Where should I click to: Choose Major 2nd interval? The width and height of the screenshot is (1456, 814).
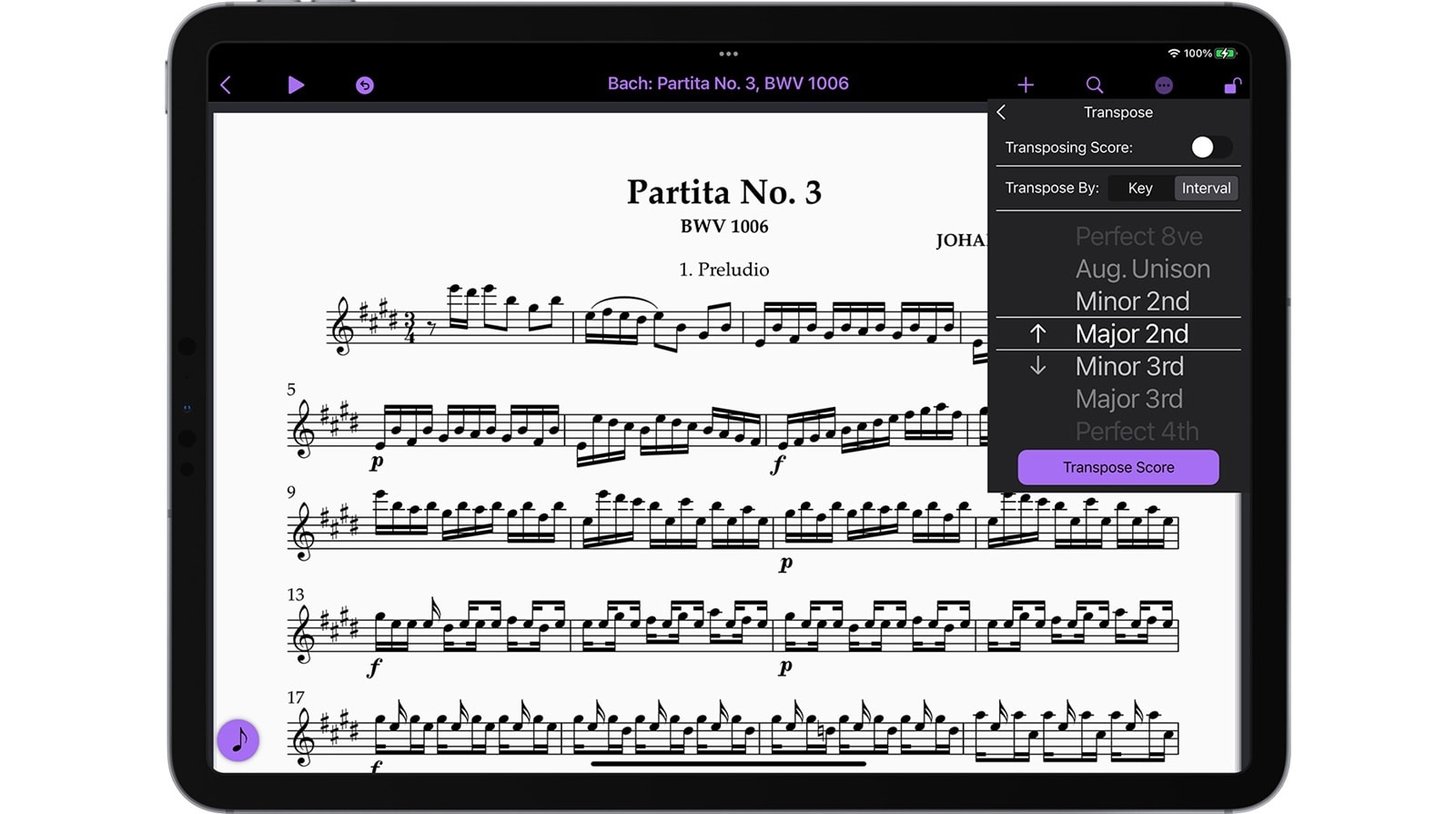[1132, 334]
